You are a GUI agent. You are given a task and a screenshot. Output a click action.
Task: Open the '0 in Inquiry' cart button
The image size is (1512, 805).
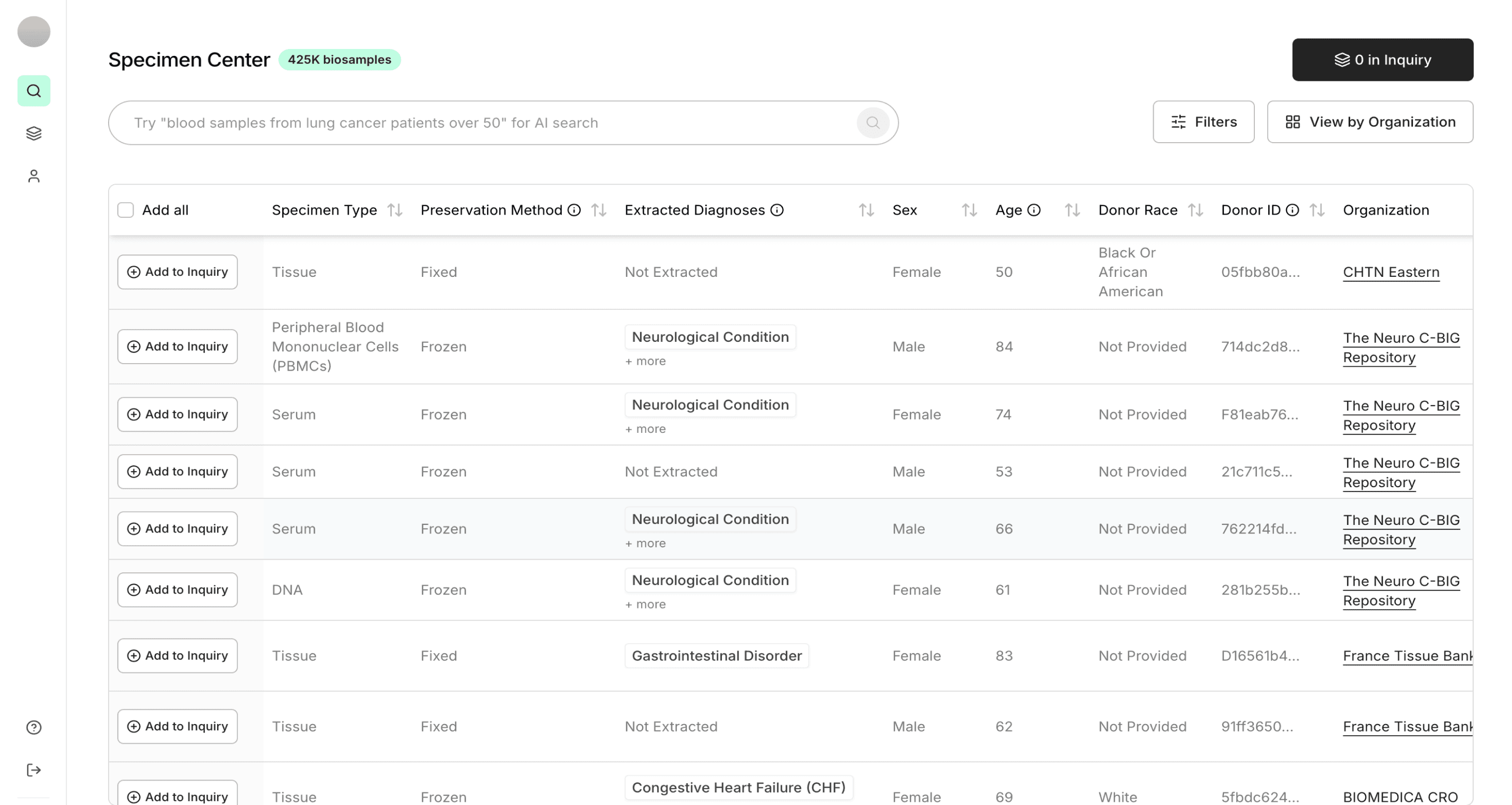click(1382, 60)
